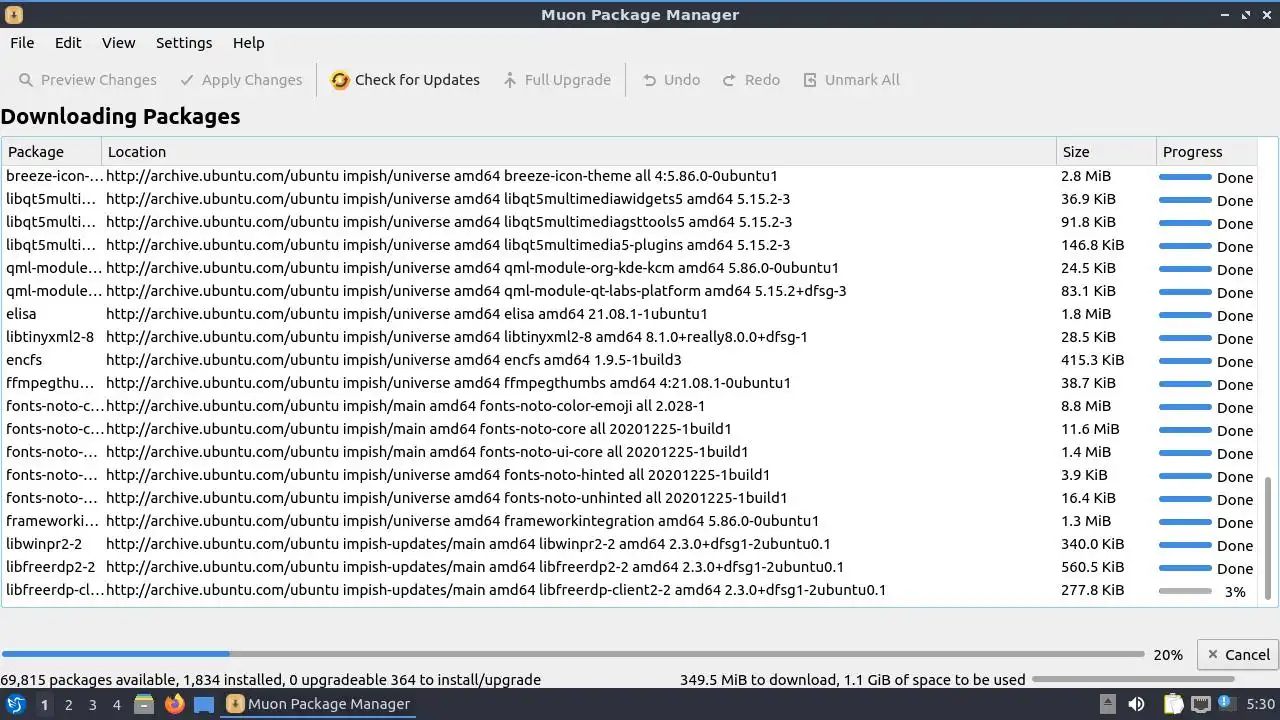The height and width of the screenshot is (720, 1280).
Task: Click the Unmark All toolbar button
Action: pos(851,80)
